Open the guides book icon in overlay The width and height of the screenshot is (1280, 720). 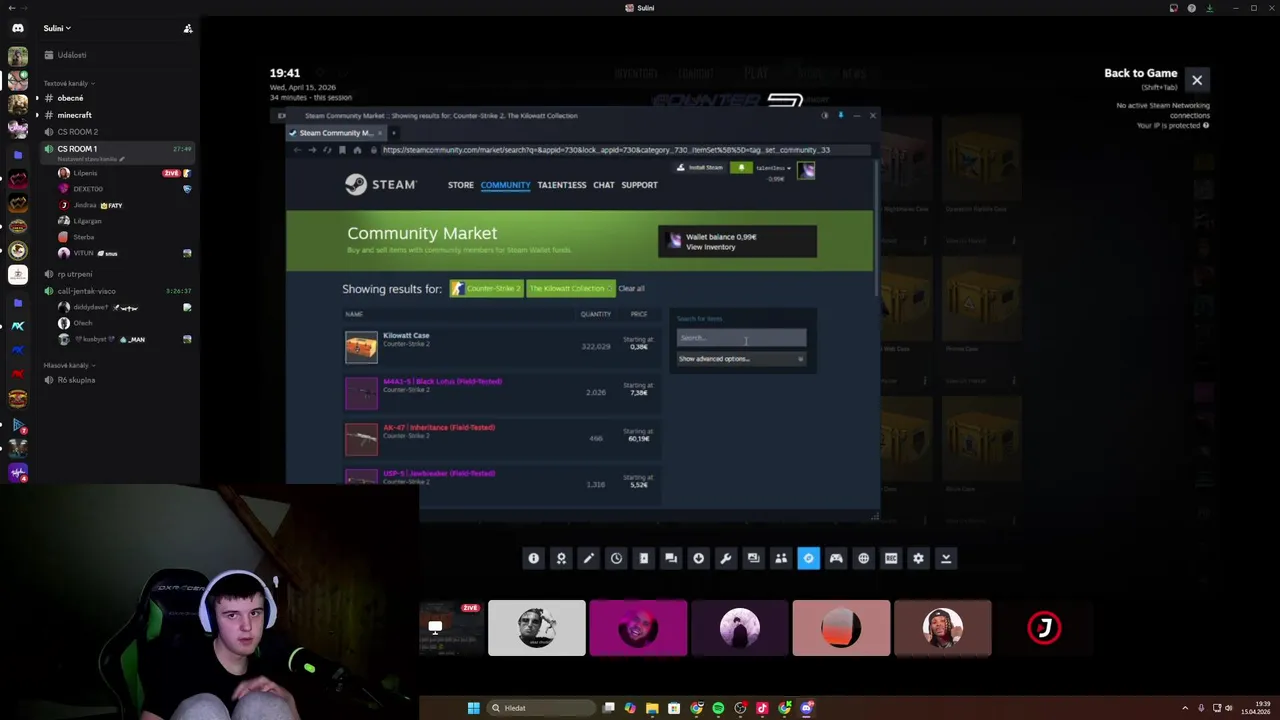click(x=643, y=558)
